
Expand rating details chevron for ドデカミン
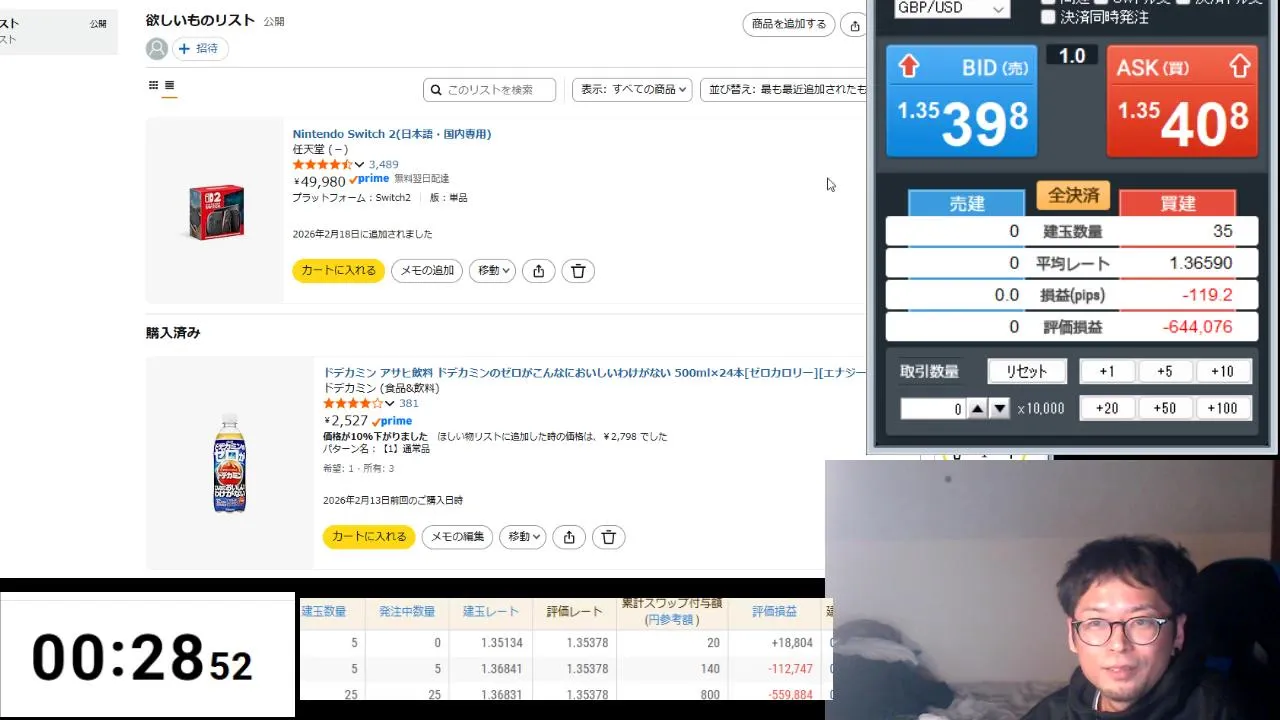pos(389,404)
